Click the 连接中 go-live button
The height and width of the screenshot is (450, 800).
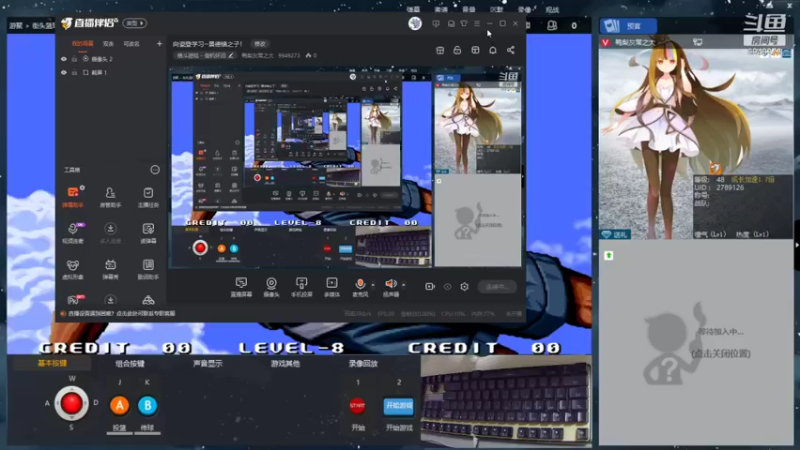pos(497,287)
